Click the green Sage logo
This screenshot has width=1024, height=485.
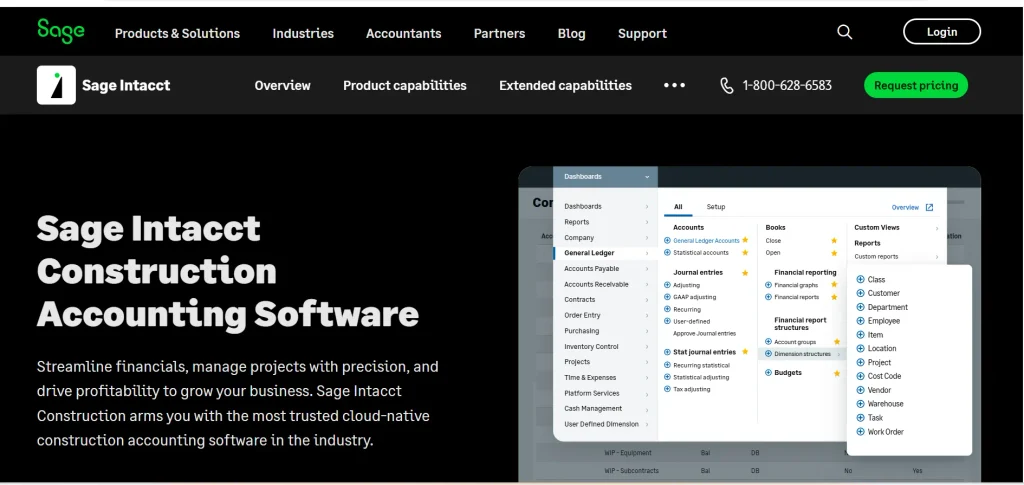click(61, 31)
